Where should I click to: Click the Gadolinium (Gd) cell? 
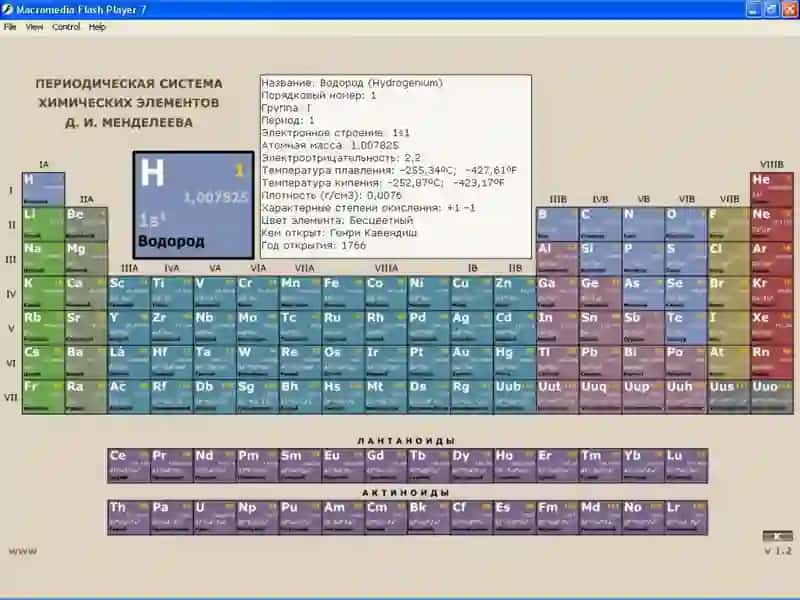pos(386,466)
